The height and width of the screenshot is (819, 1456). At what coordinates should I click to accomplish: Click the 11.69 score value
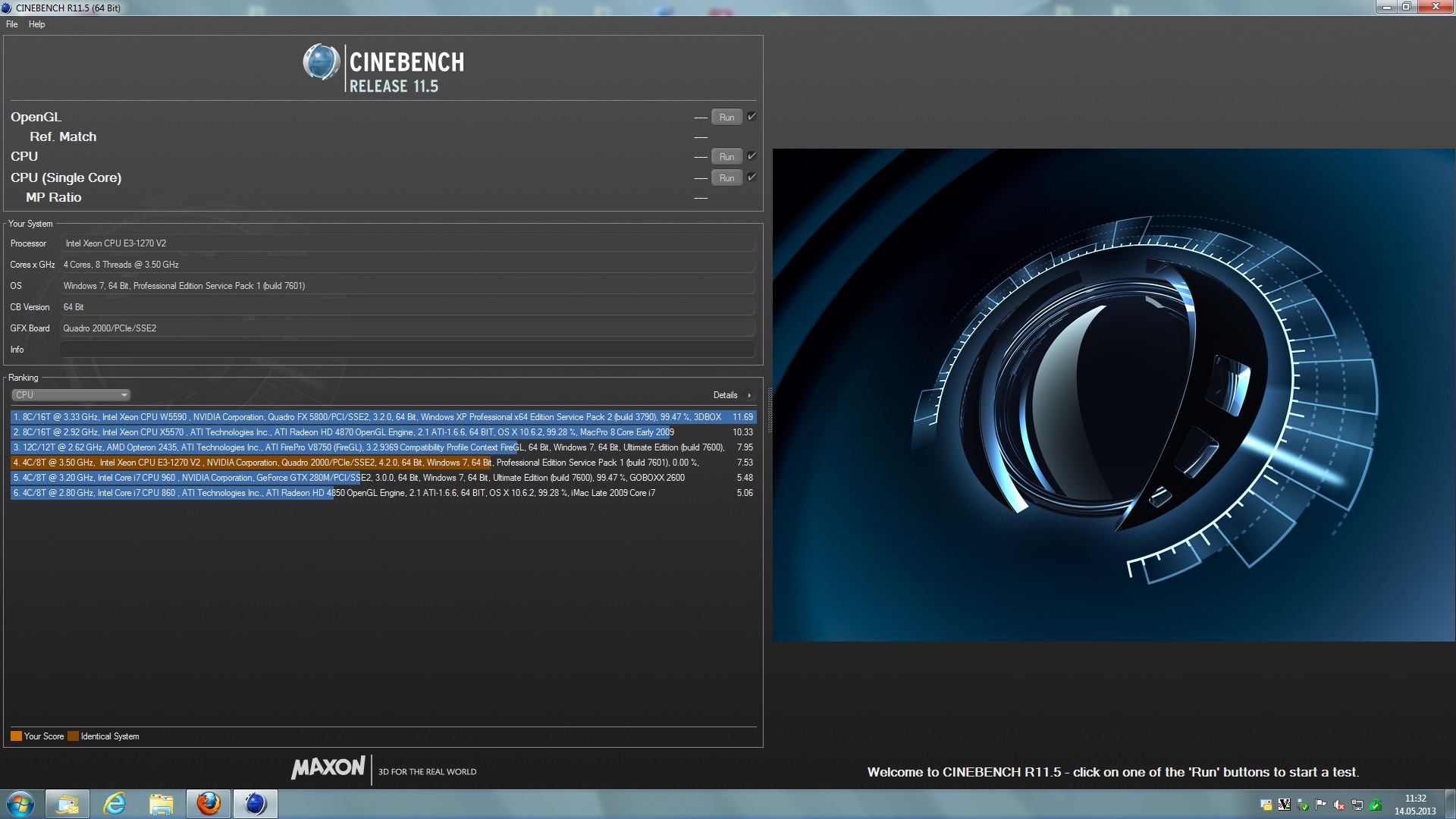click(x=742, y=417)
